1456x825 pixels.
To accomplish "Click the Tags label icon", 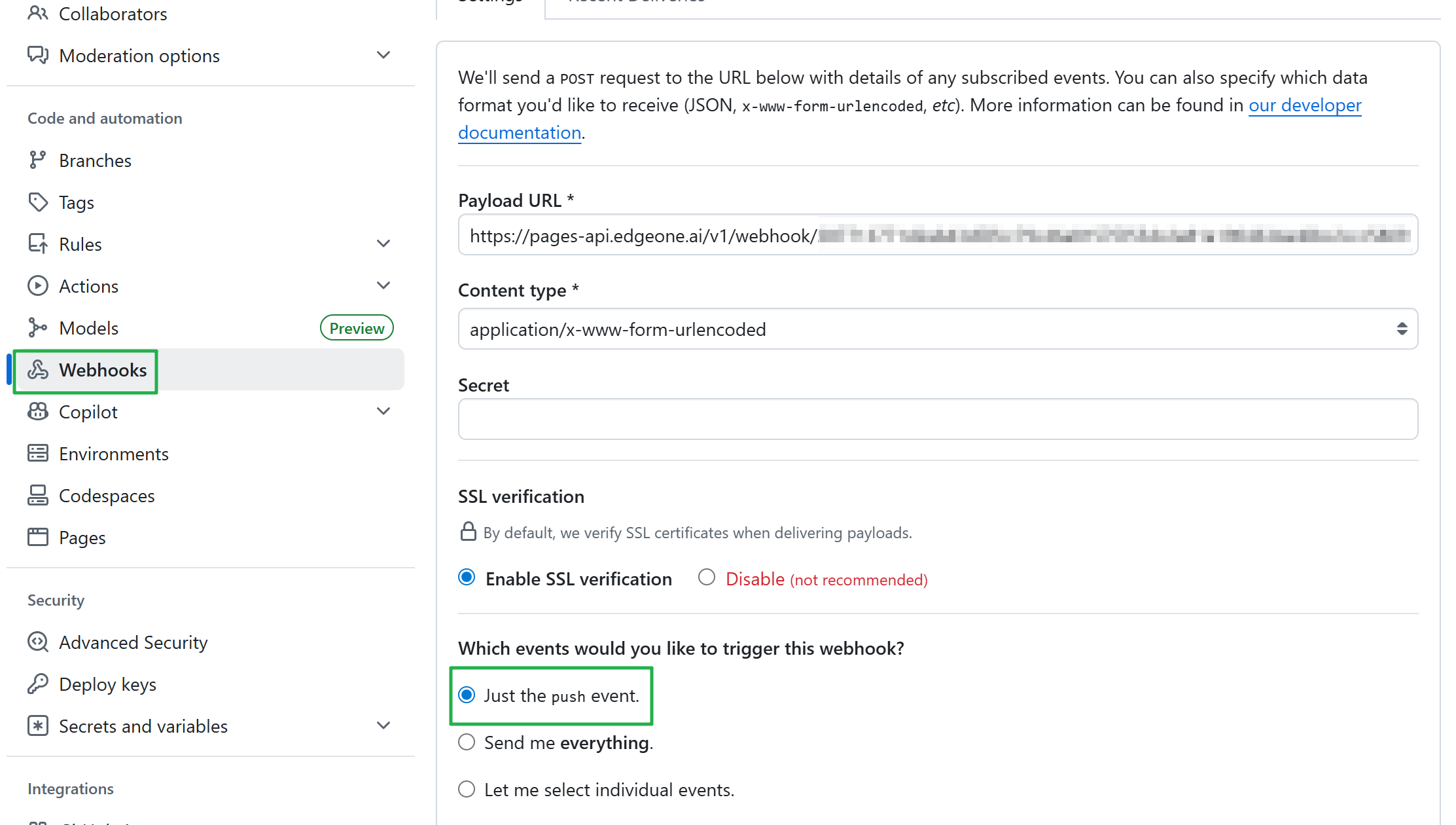I will pyautogui.click(x=37, y=202).
